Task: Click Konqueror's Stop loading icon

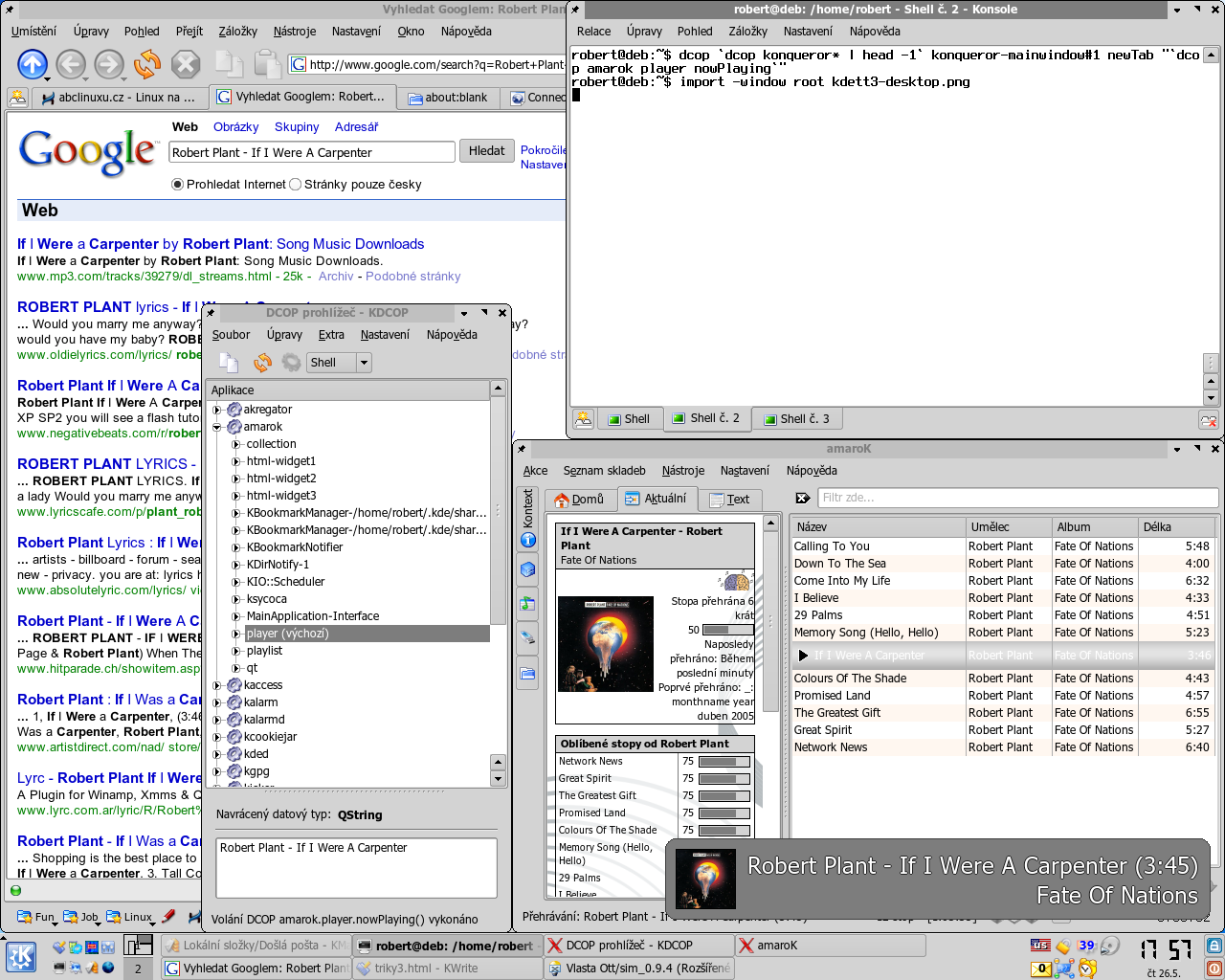Action: coord(186,64)
